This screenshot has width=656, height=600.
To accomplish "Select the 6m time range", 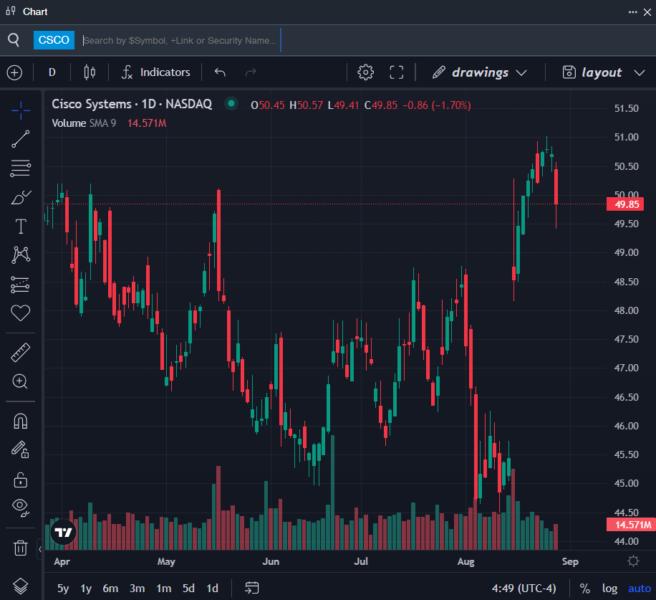I will click(x=110, y=588).
